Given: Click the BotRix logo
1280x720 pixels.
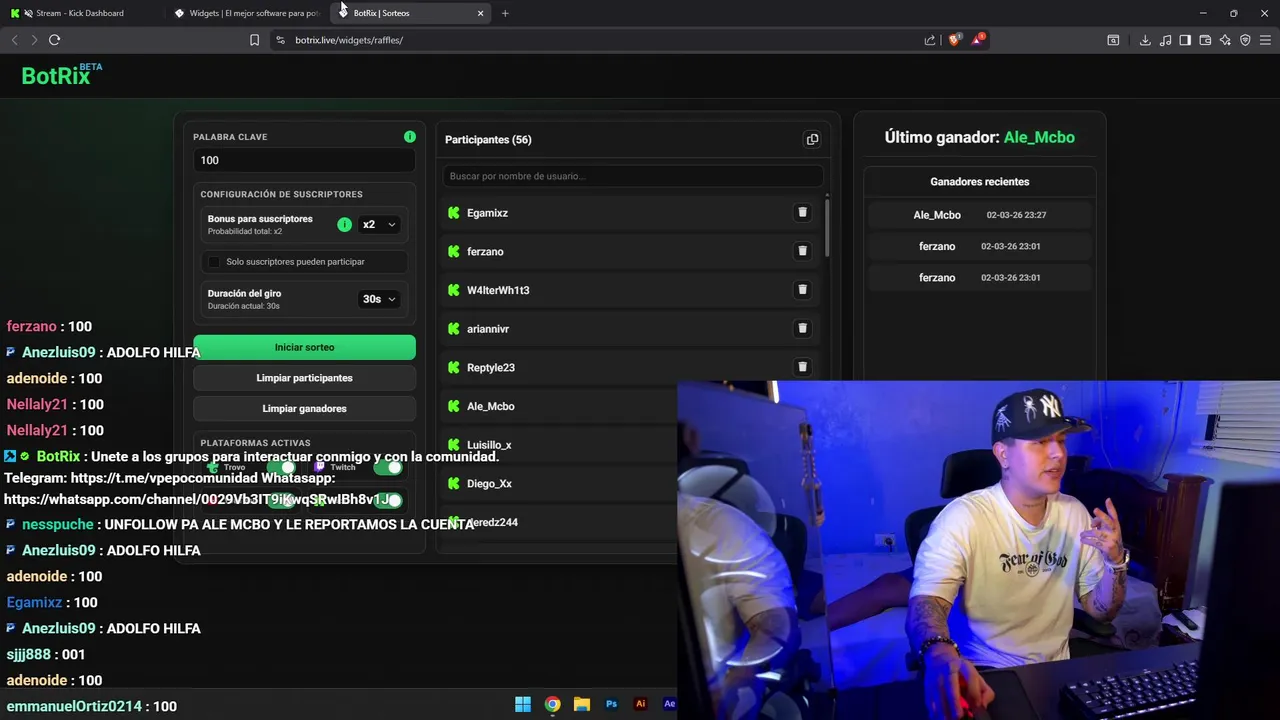Looking at the screenshot, I should (x=61, y=75).
